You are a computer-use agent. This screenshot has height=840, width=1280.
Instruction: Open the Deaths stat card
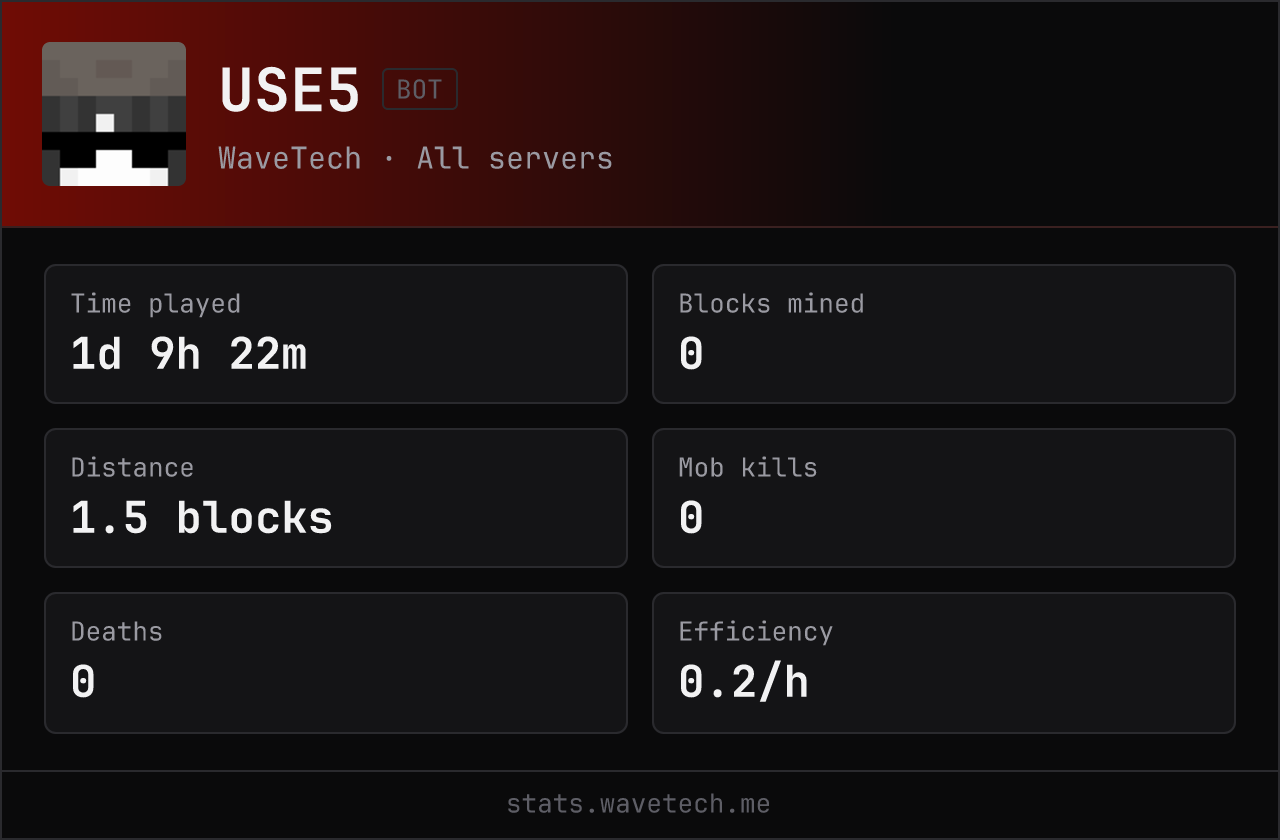336,663
